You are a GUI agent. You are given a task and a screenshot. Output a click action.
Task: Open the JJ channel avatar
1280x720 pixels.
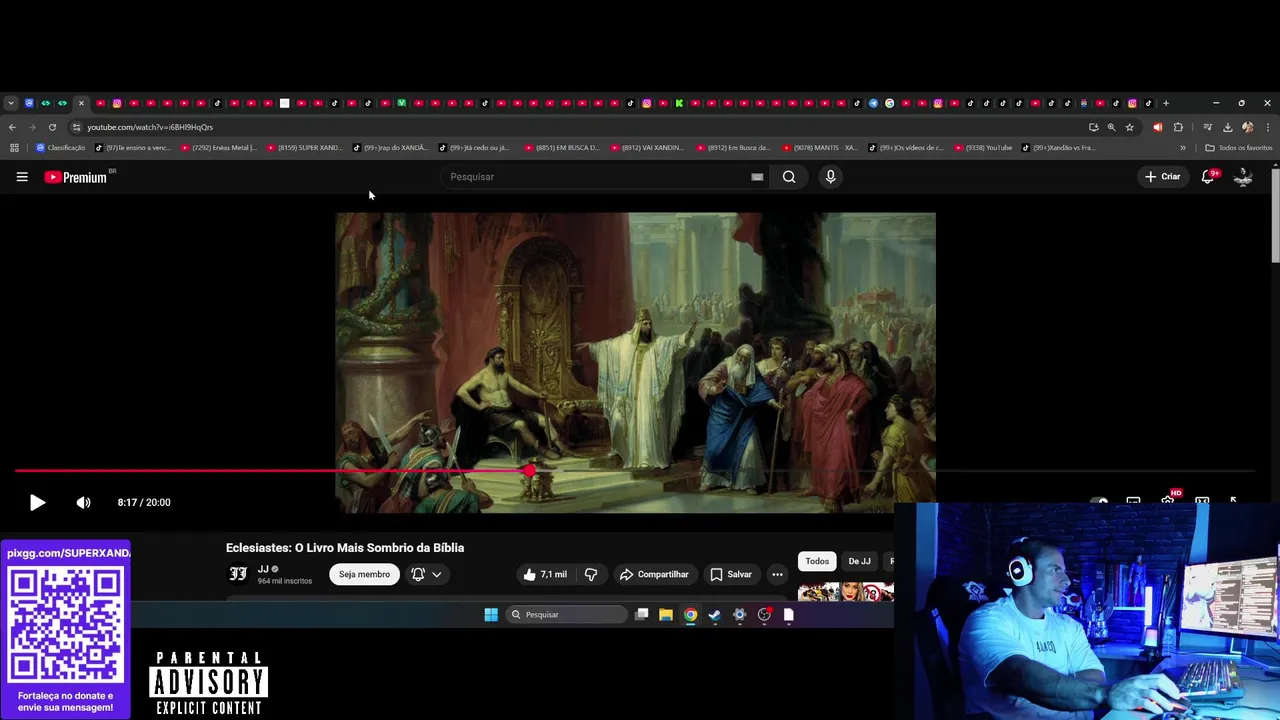[238, 574]
